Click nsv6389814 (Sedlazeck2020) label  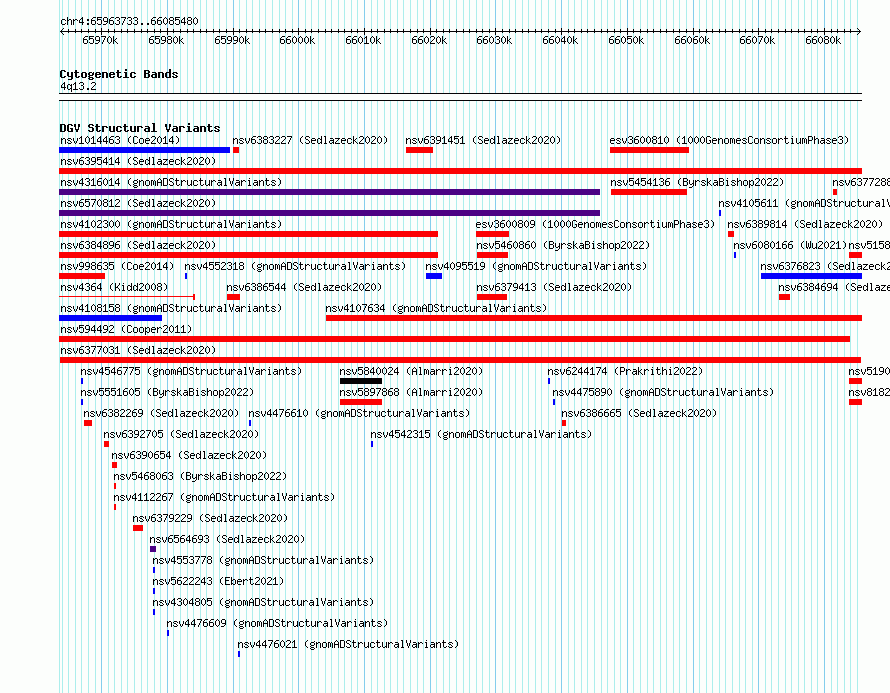point(805,224)
